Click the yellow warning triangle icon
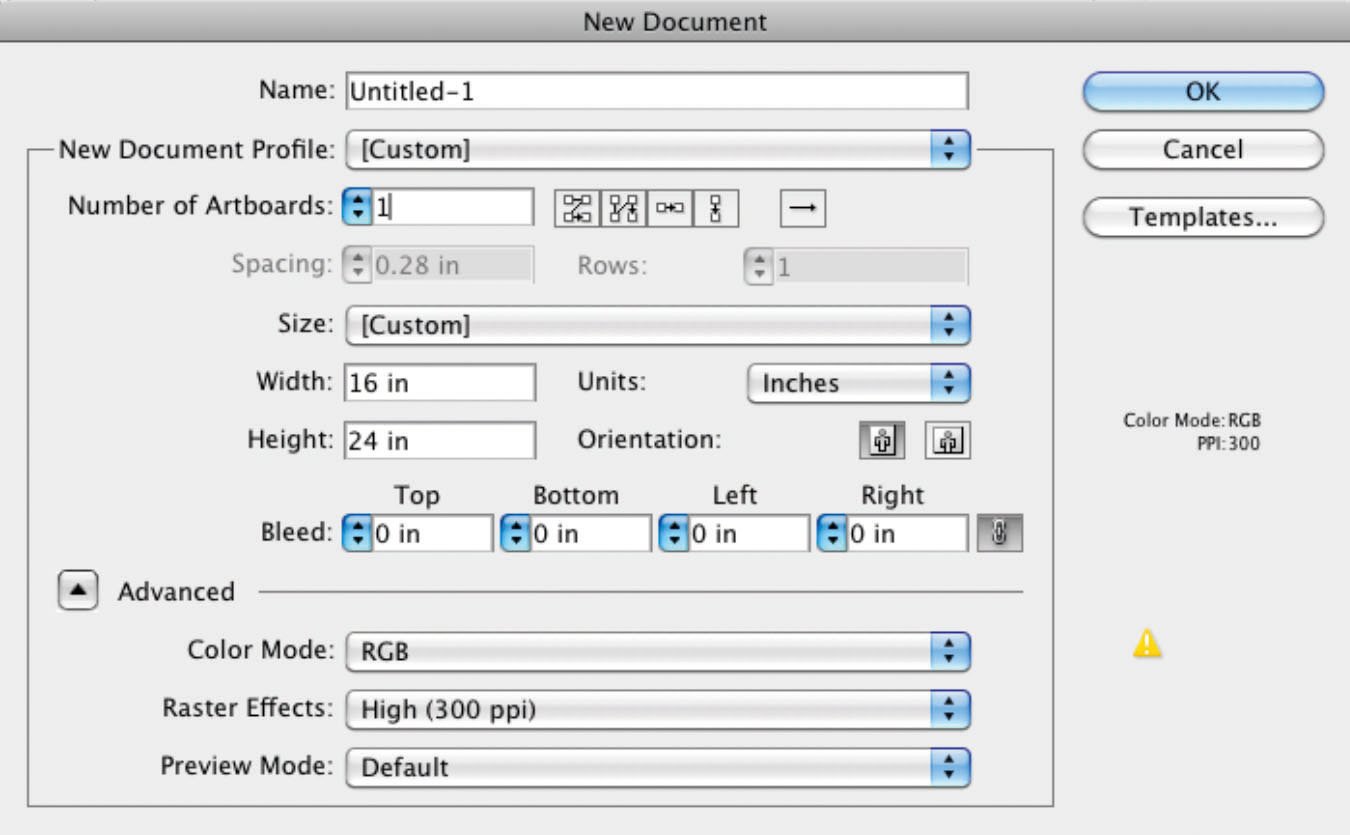 [x=1147, y=645]
